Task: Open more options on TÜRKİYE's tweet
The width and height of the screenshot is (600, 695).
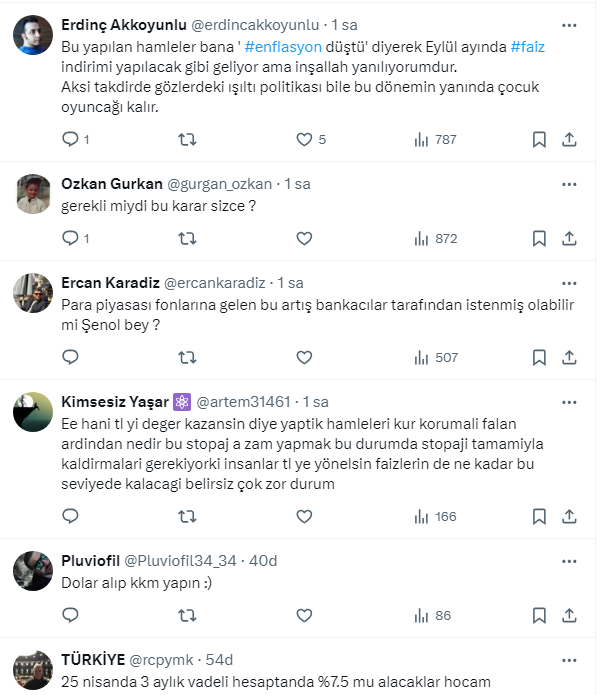Action: pyautogui.click(x=569, y=660)
